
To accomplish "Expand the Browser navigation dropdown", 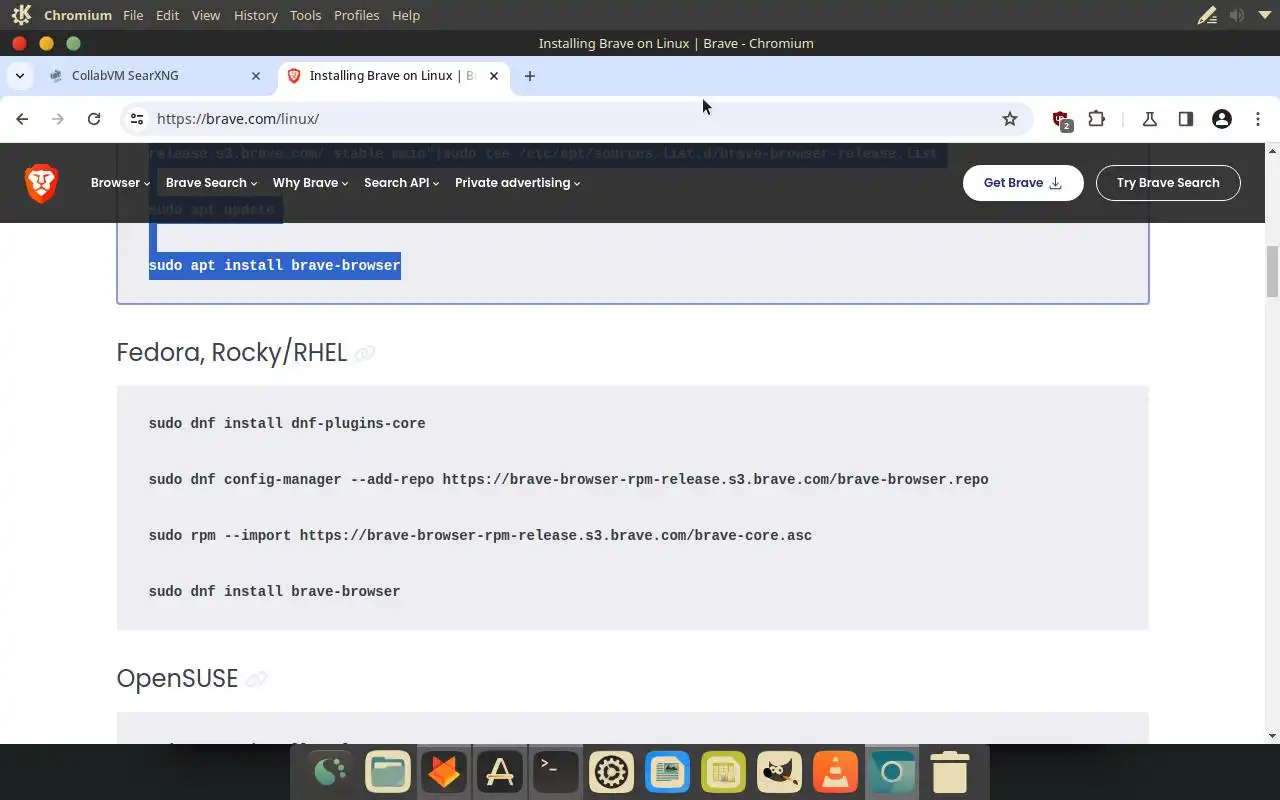I will point(120,183).
